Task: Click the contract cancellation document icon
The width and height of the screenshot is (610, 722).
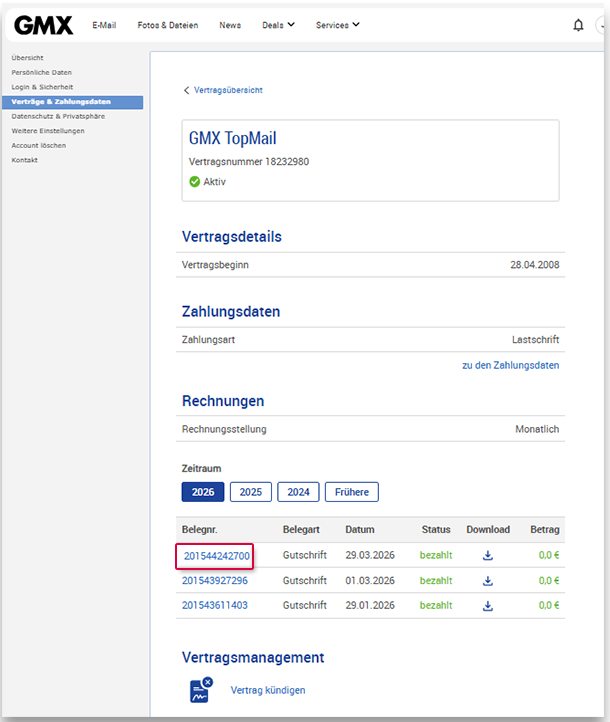Action: [201, 690]
